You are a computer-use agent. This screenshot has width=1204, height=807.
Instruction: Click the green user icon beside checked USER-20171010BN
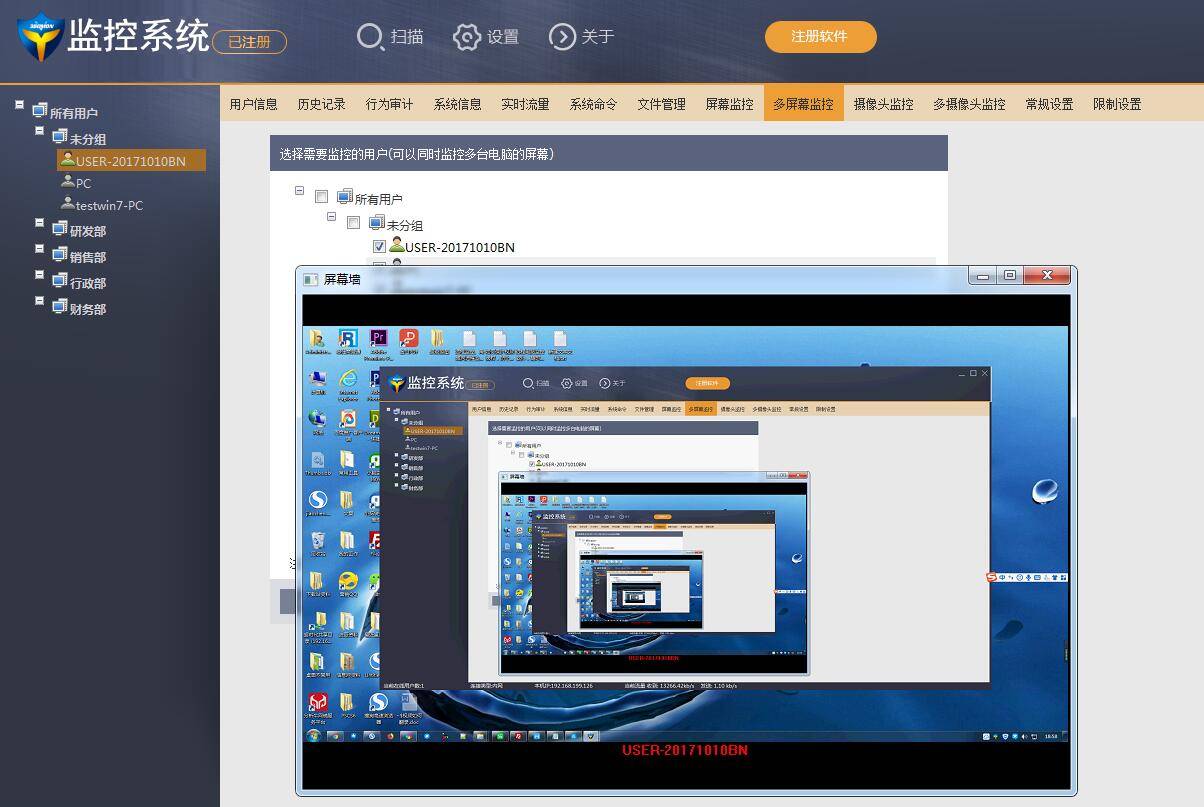pyautogui.click(x=397, y=245)
